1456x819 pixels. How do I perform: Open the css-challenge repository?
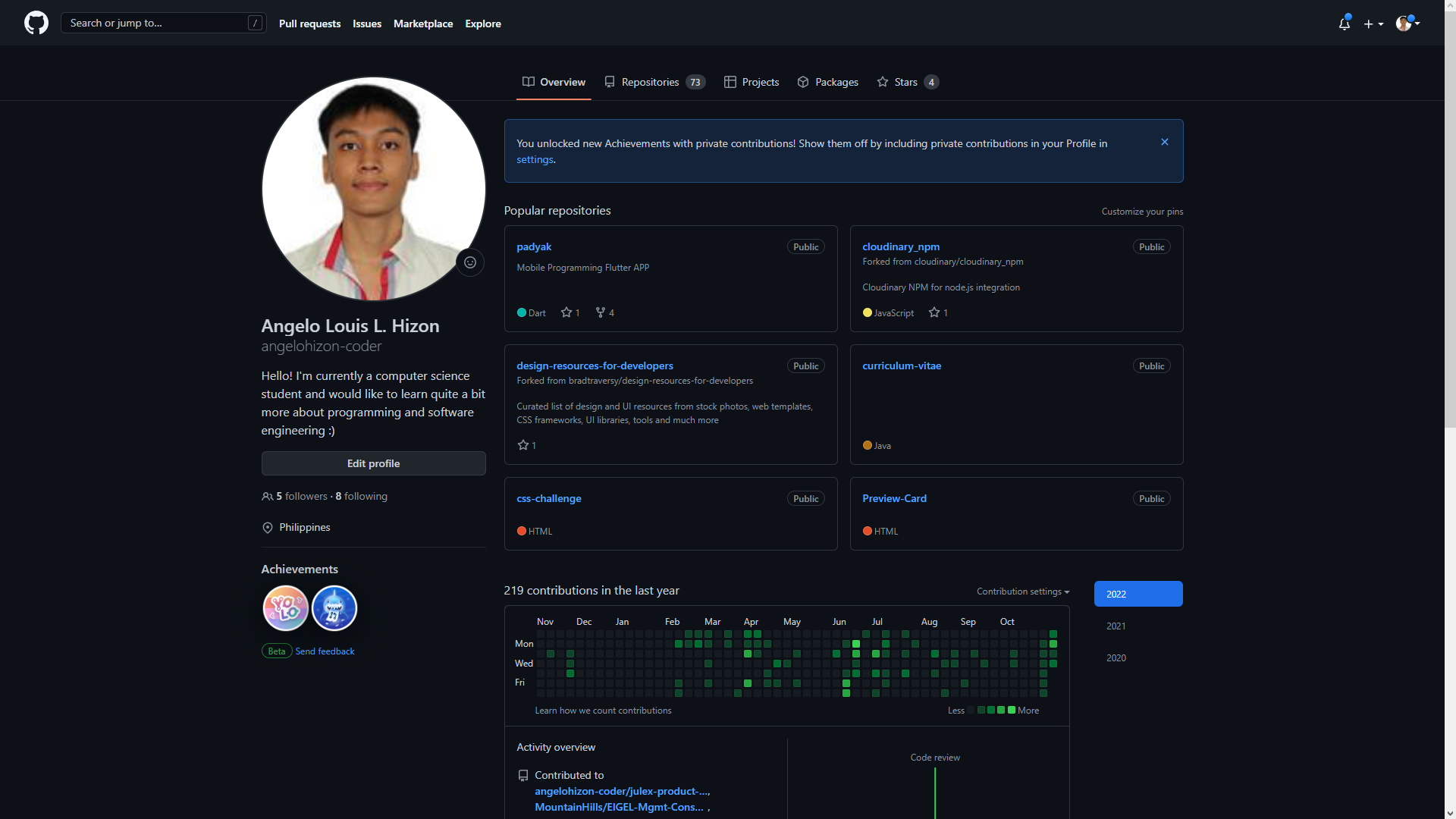[549, 498]
